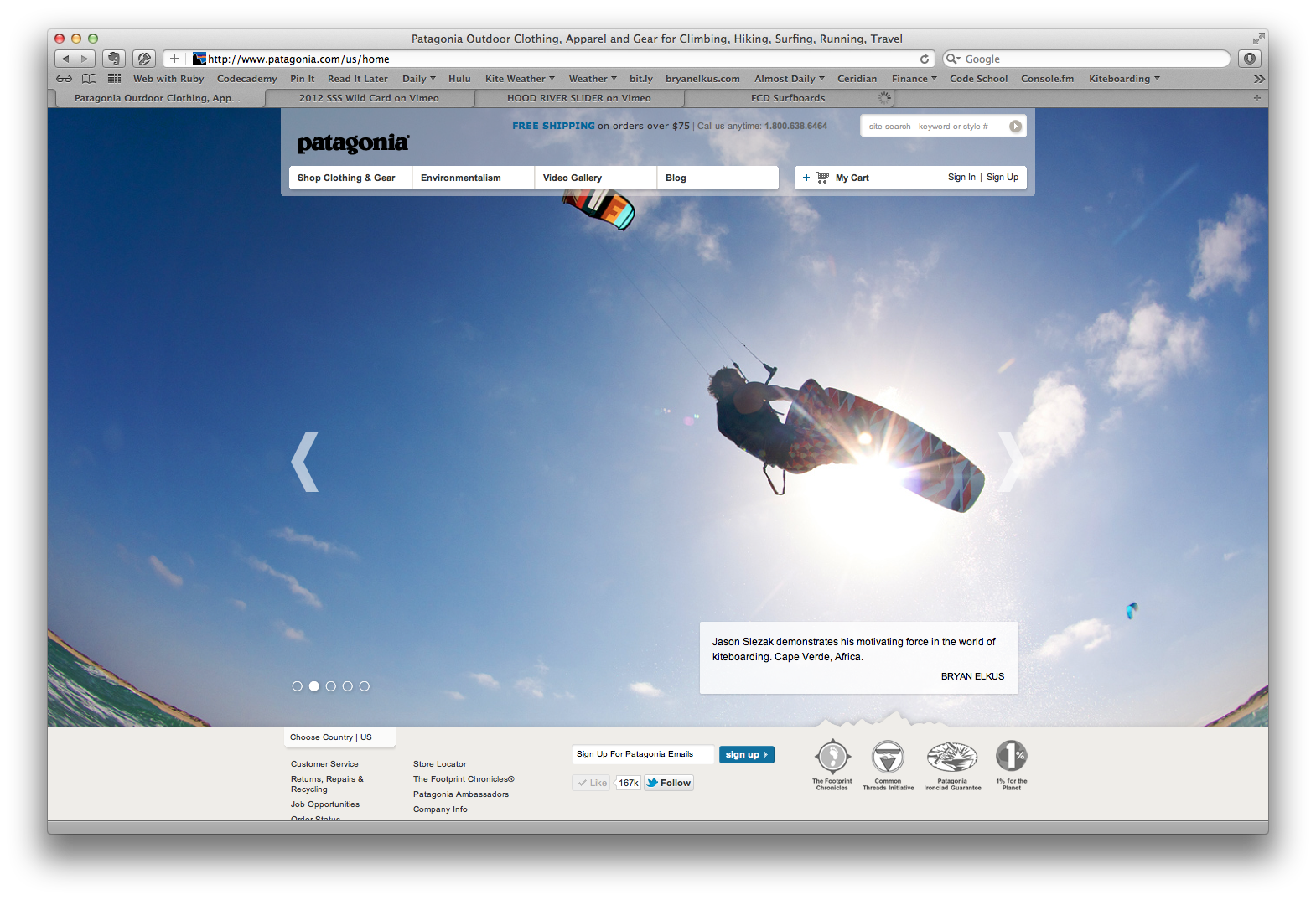
Task: Select the second slideshow dot
Action: tap(313, 686)
